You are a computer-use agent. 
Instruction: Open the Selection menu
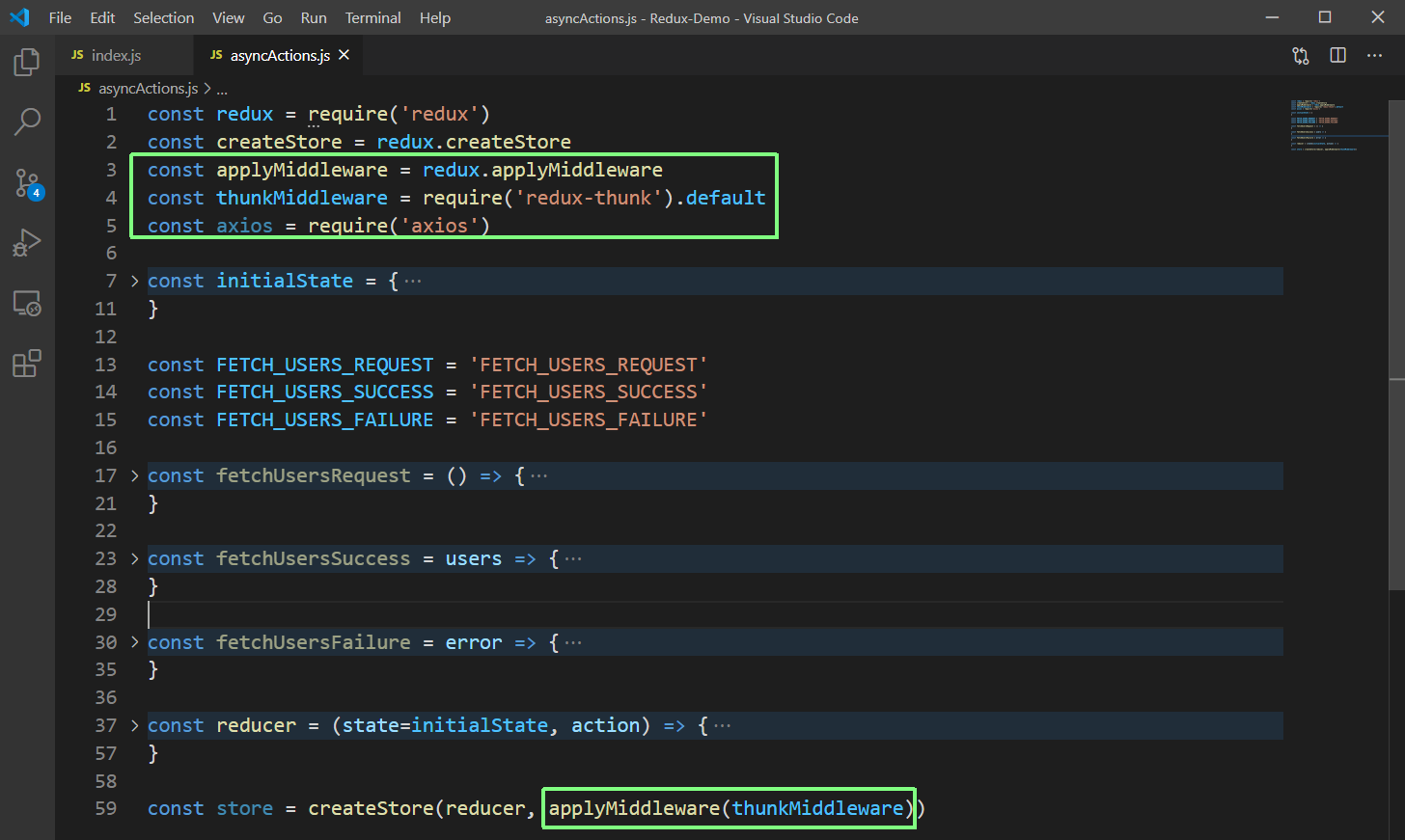coord(163,17)
